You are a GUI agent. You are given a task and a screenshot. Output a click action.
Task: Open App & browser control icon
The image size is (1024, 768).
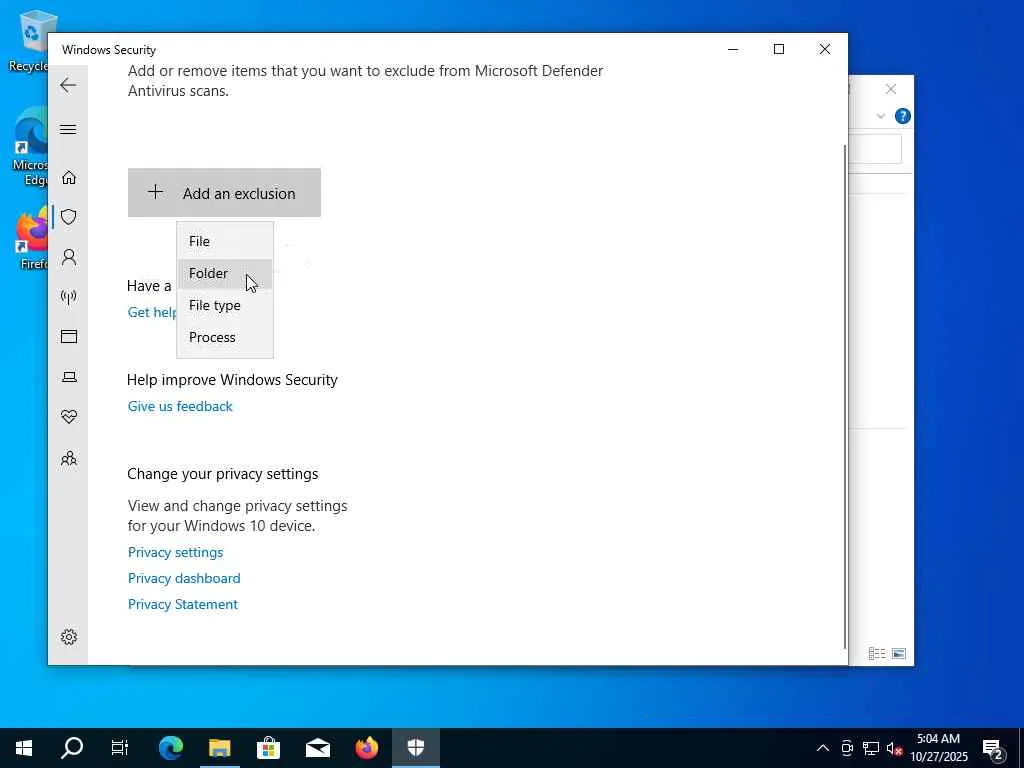click(69, 336)
